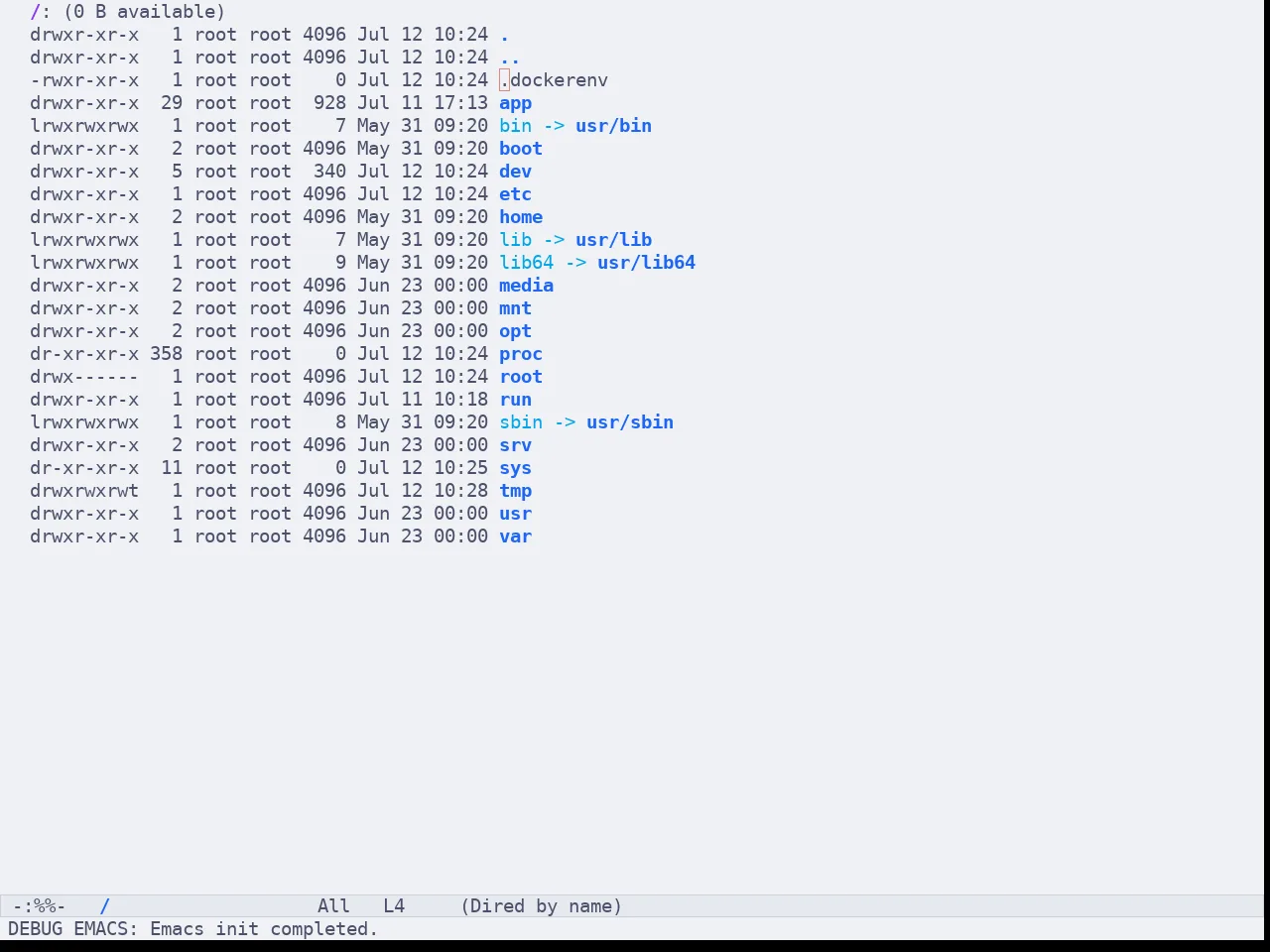Follow the bin symlink name

(515, 126)
